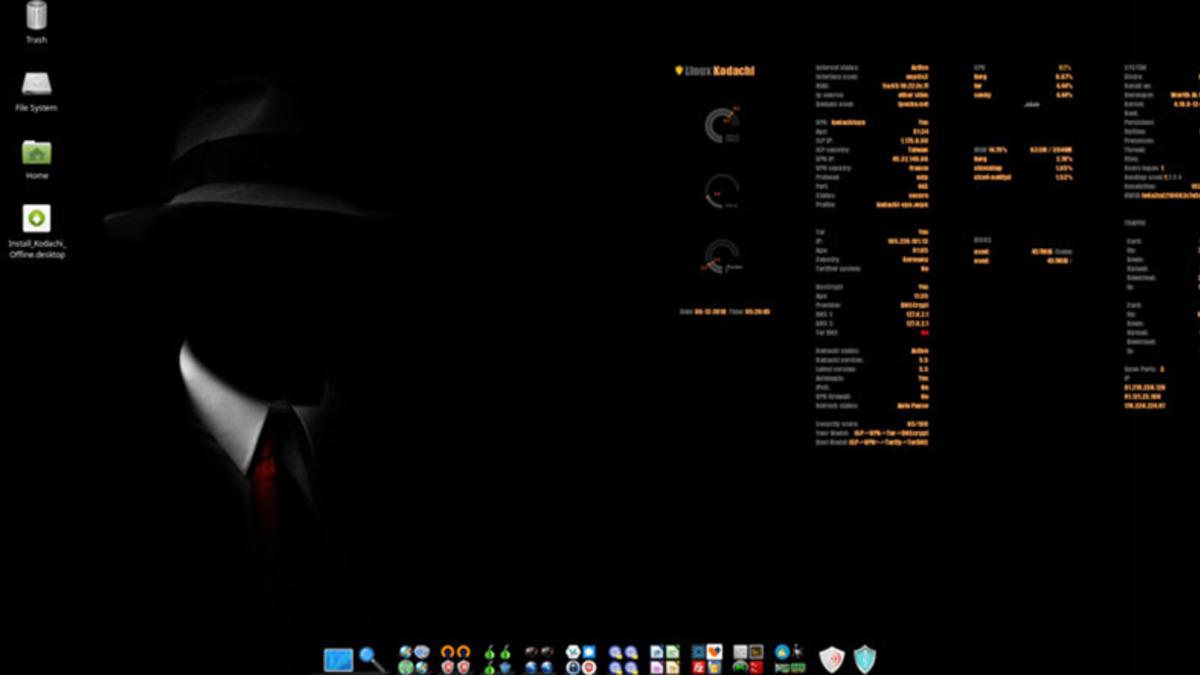The image size is (1200, 675).
Task: Click the blue show-desktop icon in dock
Action: [x=338, y=660]
